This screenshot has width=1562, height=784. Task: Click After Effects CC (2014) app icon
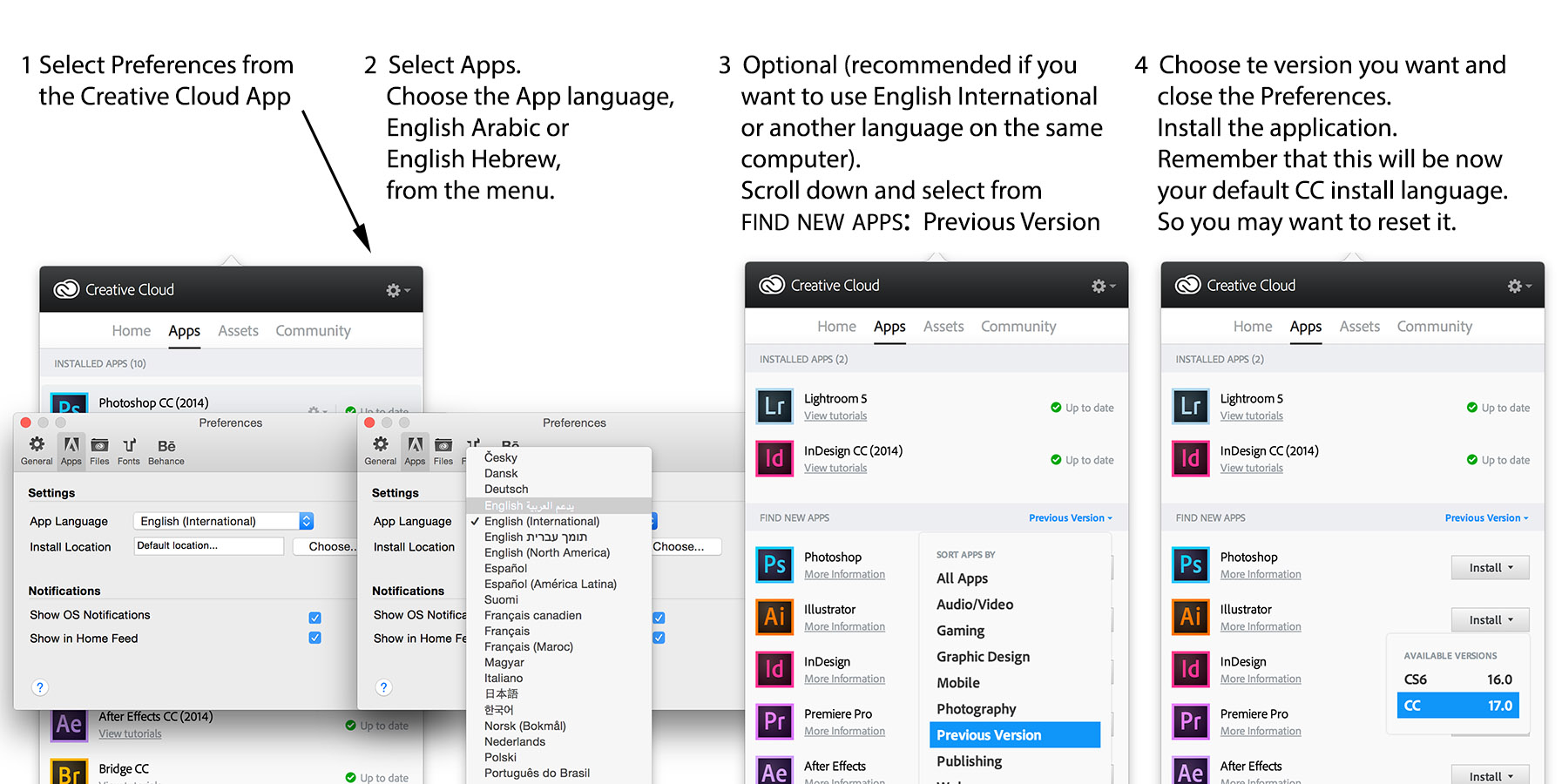tap(70, 725)
